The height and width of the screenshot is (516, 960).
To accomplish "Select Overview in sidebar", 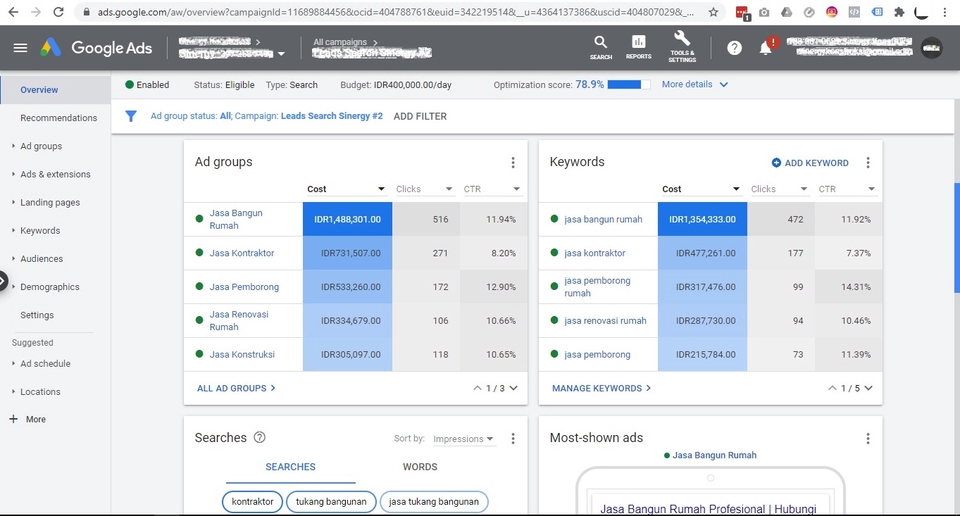I will 39,89.
